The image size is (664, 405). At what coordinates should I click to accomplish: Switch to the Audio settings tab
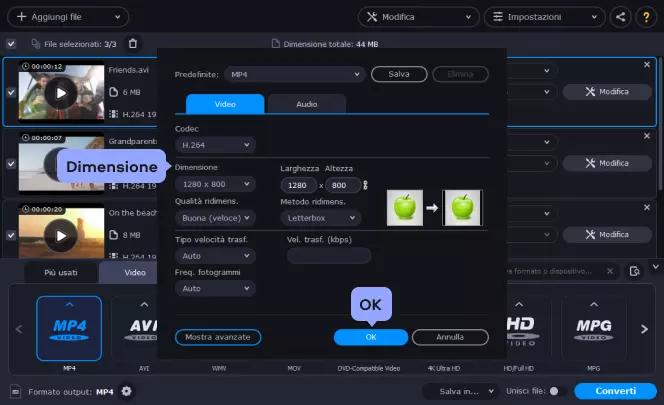click(307, 104)
